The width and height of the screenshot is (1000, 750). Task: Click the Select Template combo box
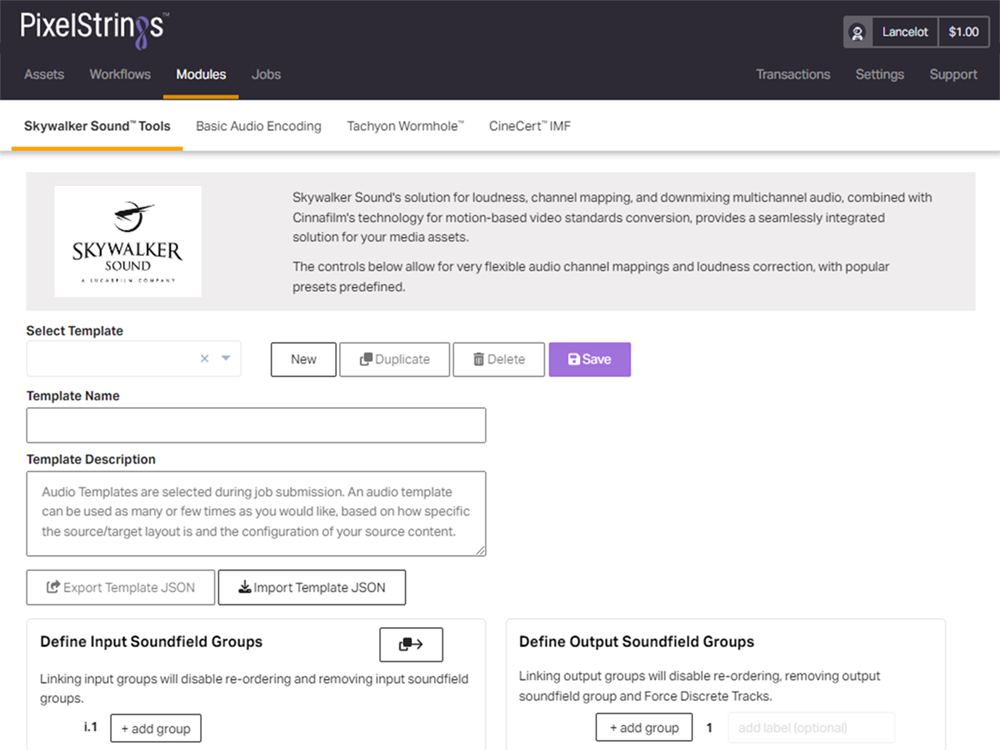tap(133, 358)
